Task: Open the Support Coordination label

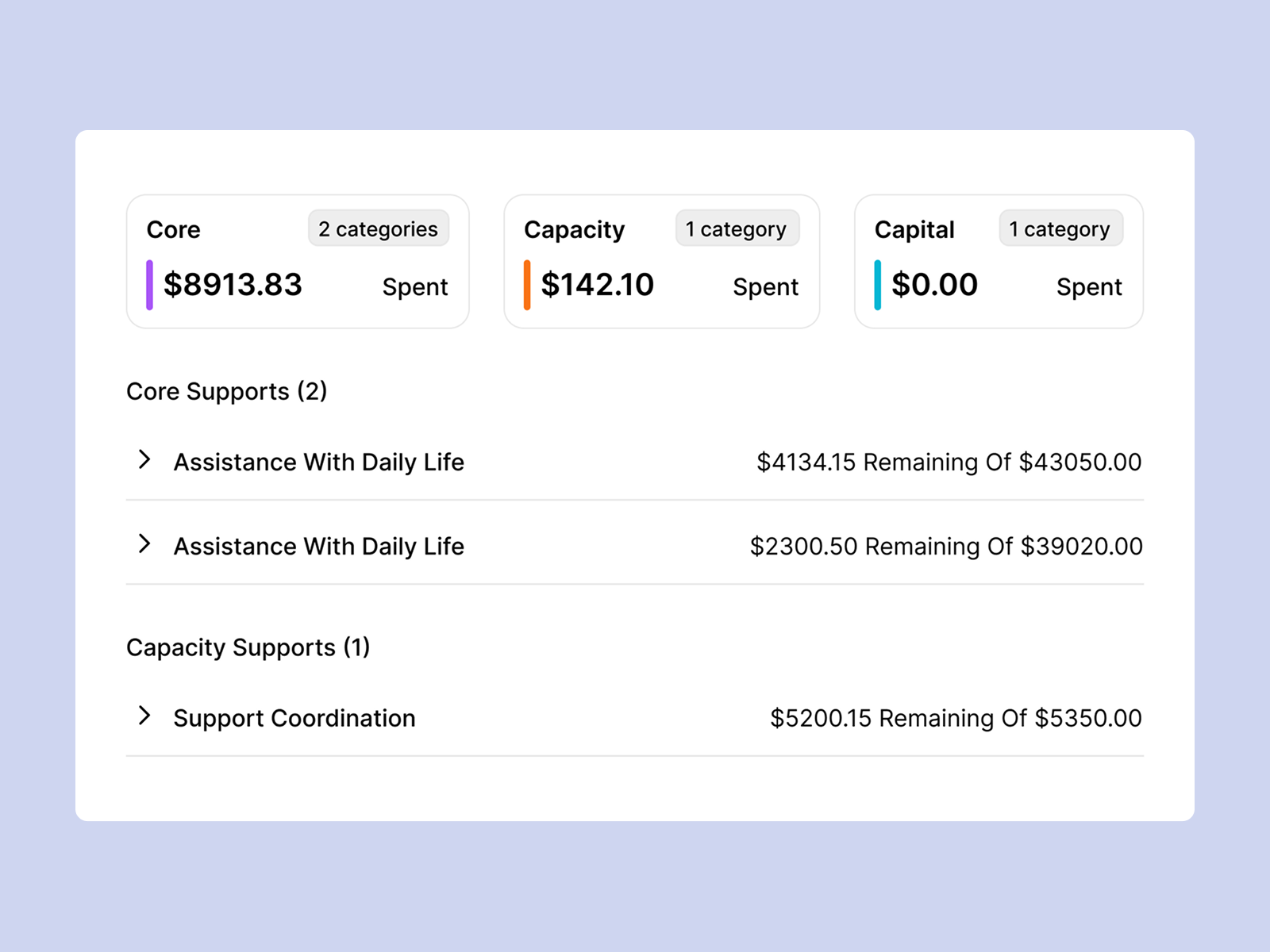Action: click(x=294, y=719)
